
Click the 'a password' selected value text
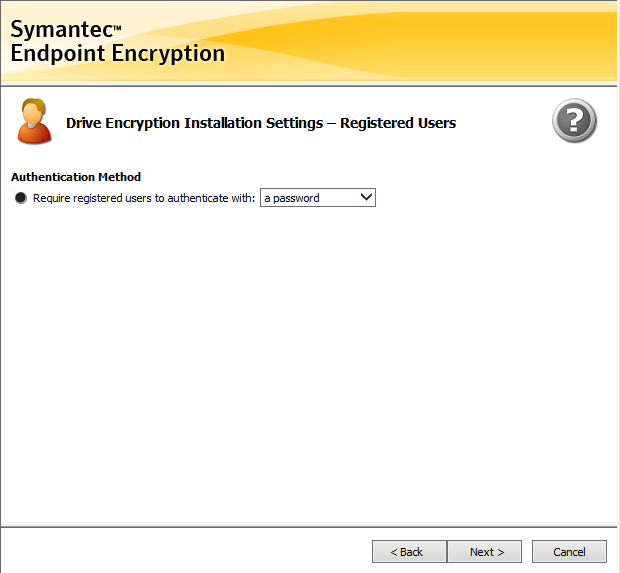click(292, 198)
